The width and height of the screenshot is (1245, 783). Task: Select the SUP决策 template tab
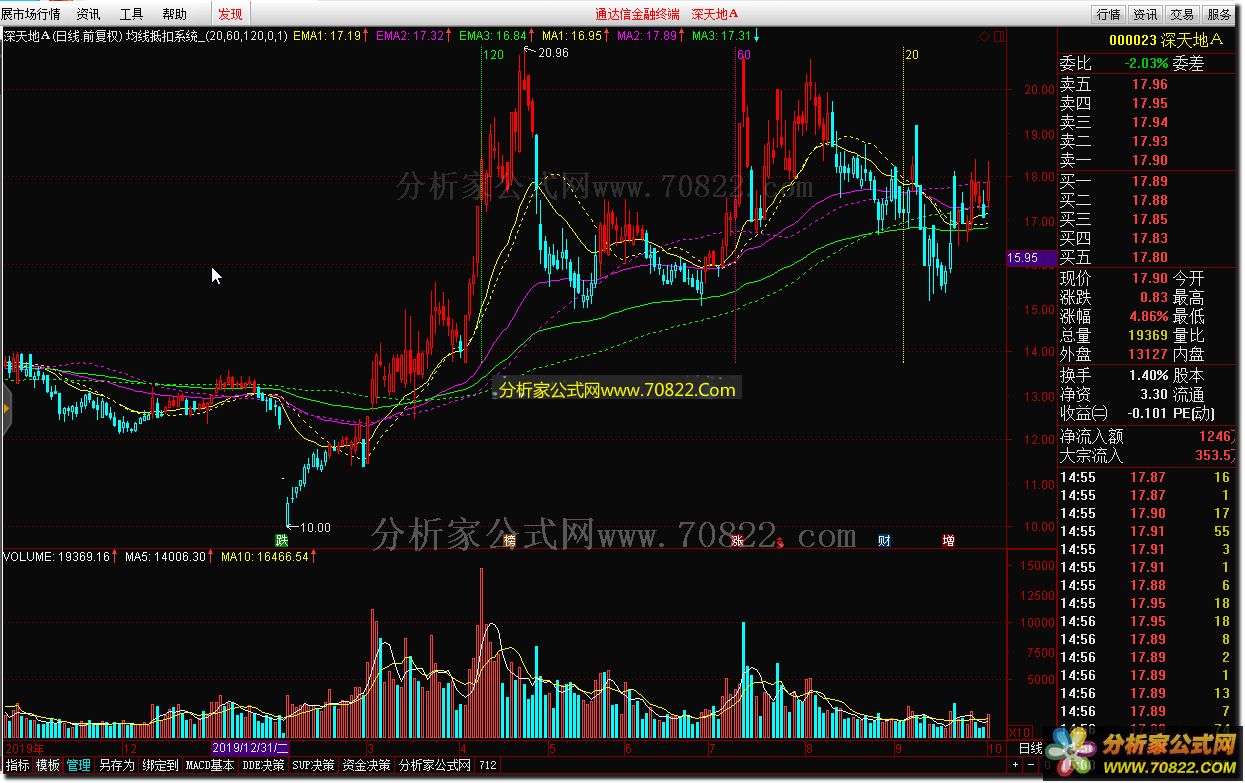click(313, 765)
